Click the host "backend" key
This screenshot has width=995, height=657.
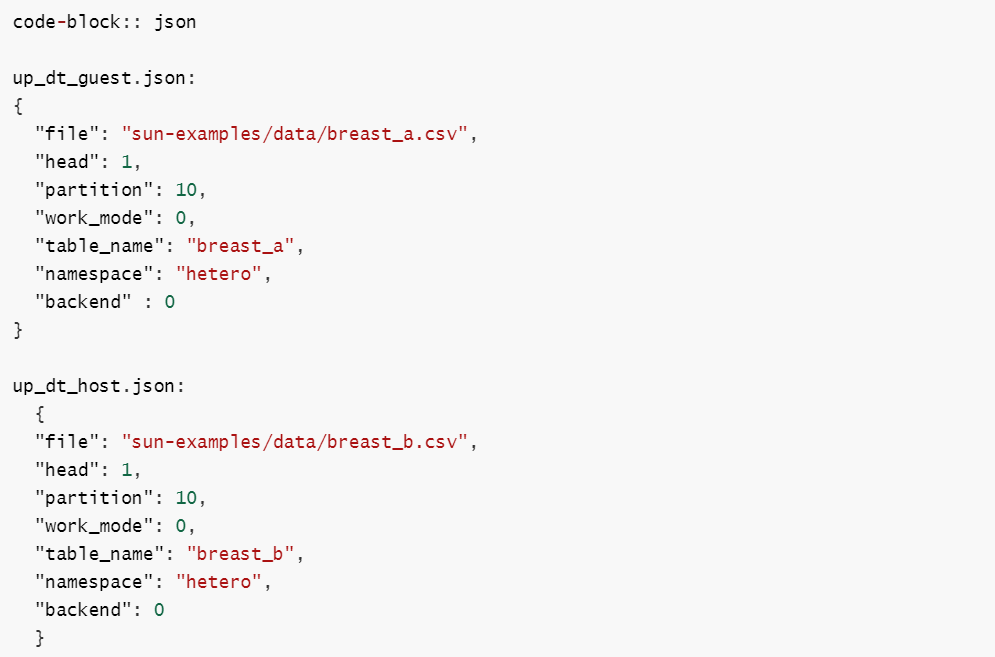coord(84,609)
